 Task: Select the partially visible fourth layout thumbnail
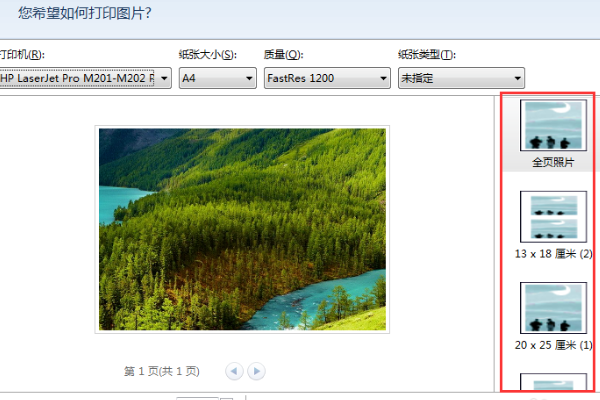[553, 381]
